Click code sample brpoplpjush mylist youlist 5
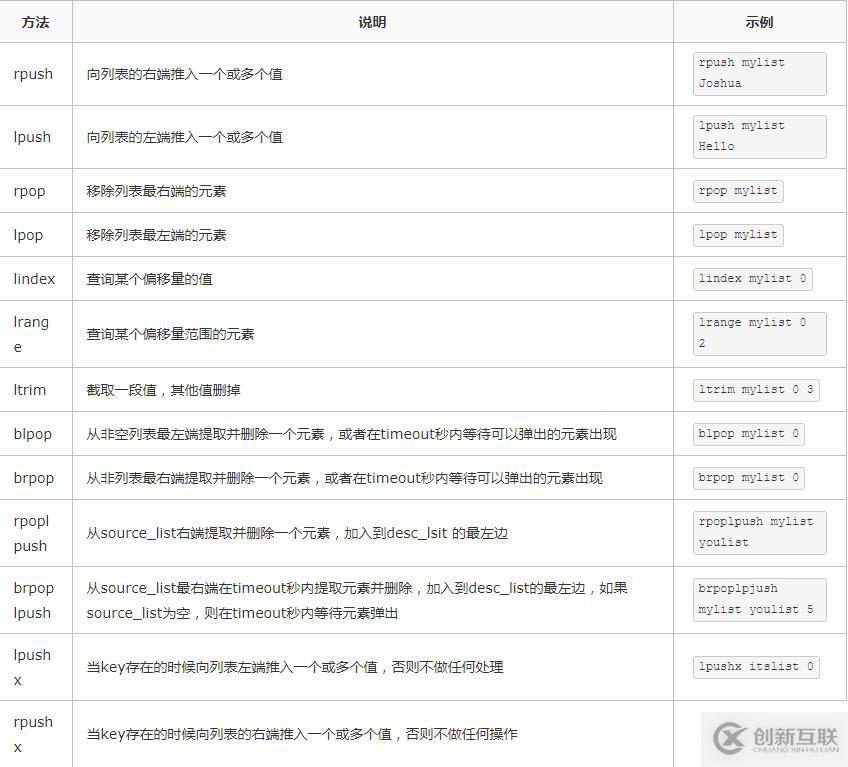Screen dimensions: 848x767 tap(759, 600)
